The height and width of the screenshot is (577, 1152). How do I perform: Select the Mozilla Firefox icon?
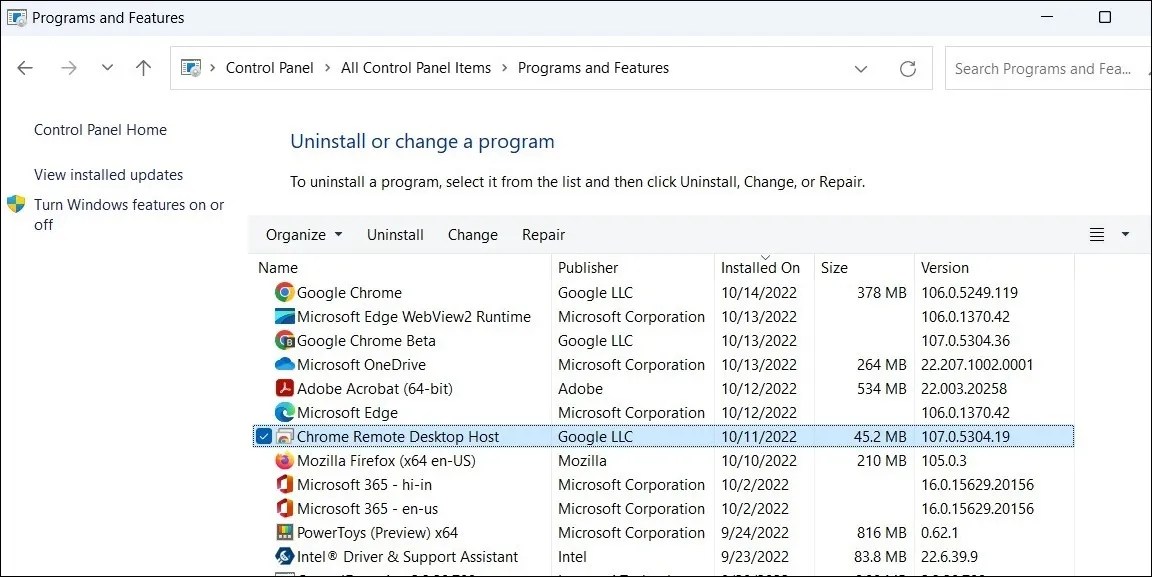coord(284,460)
